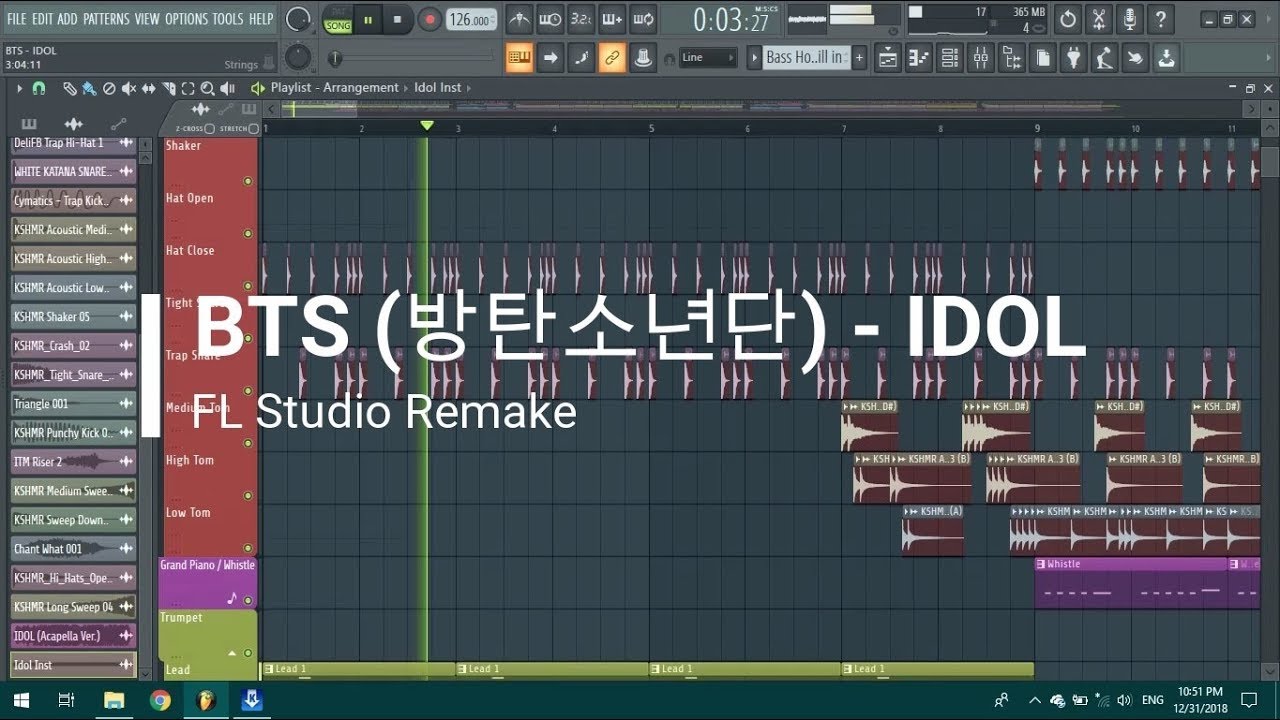
Task: Open the Browser view icon
Action: pyautogui.click(x=1011, y=58)
